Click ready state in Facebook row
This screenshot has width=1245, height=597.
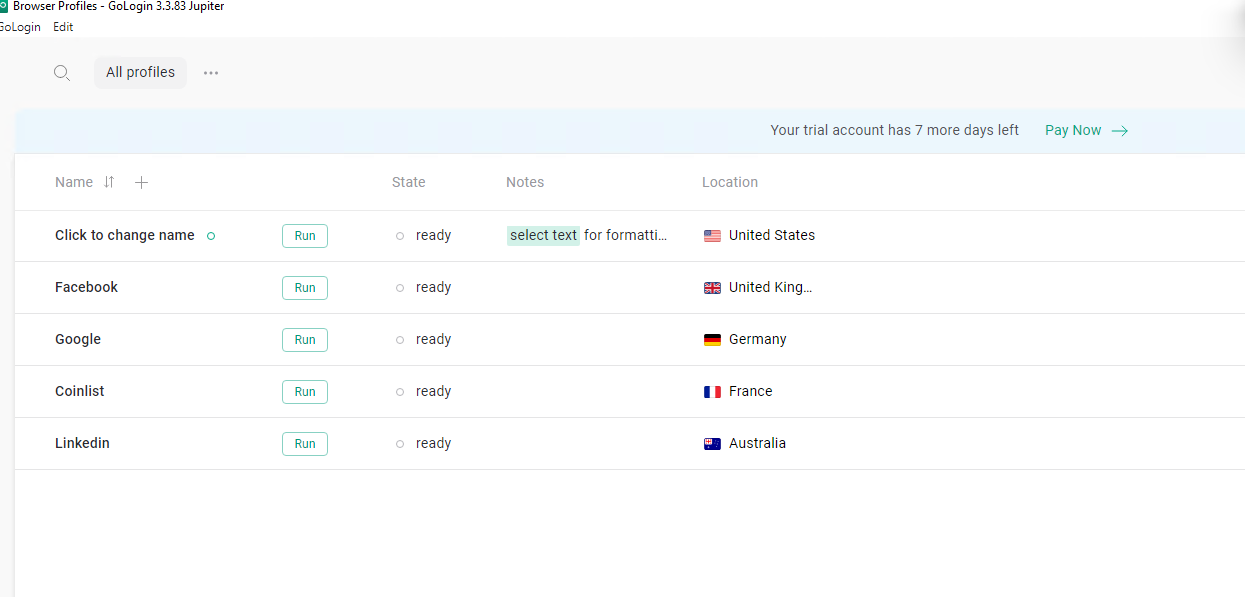pos(434,288)
